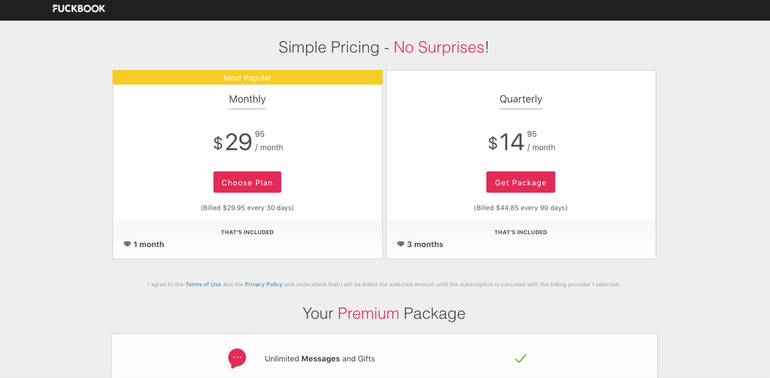770x378 pixels.
Task: Click the 1 month included item
Action: [144, 244]
